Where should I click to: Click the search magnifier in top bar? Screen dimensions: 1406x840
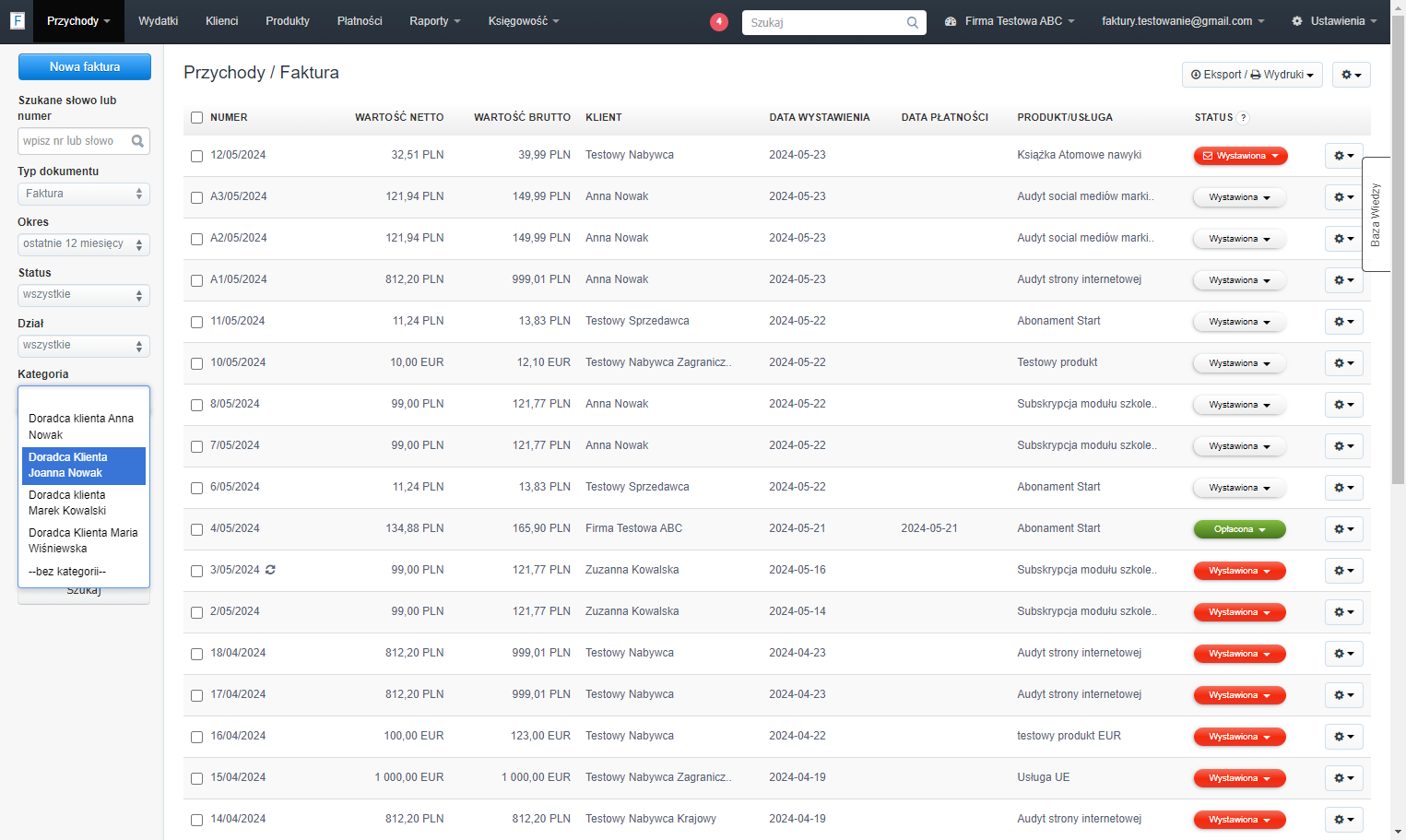tap(913, 22)
